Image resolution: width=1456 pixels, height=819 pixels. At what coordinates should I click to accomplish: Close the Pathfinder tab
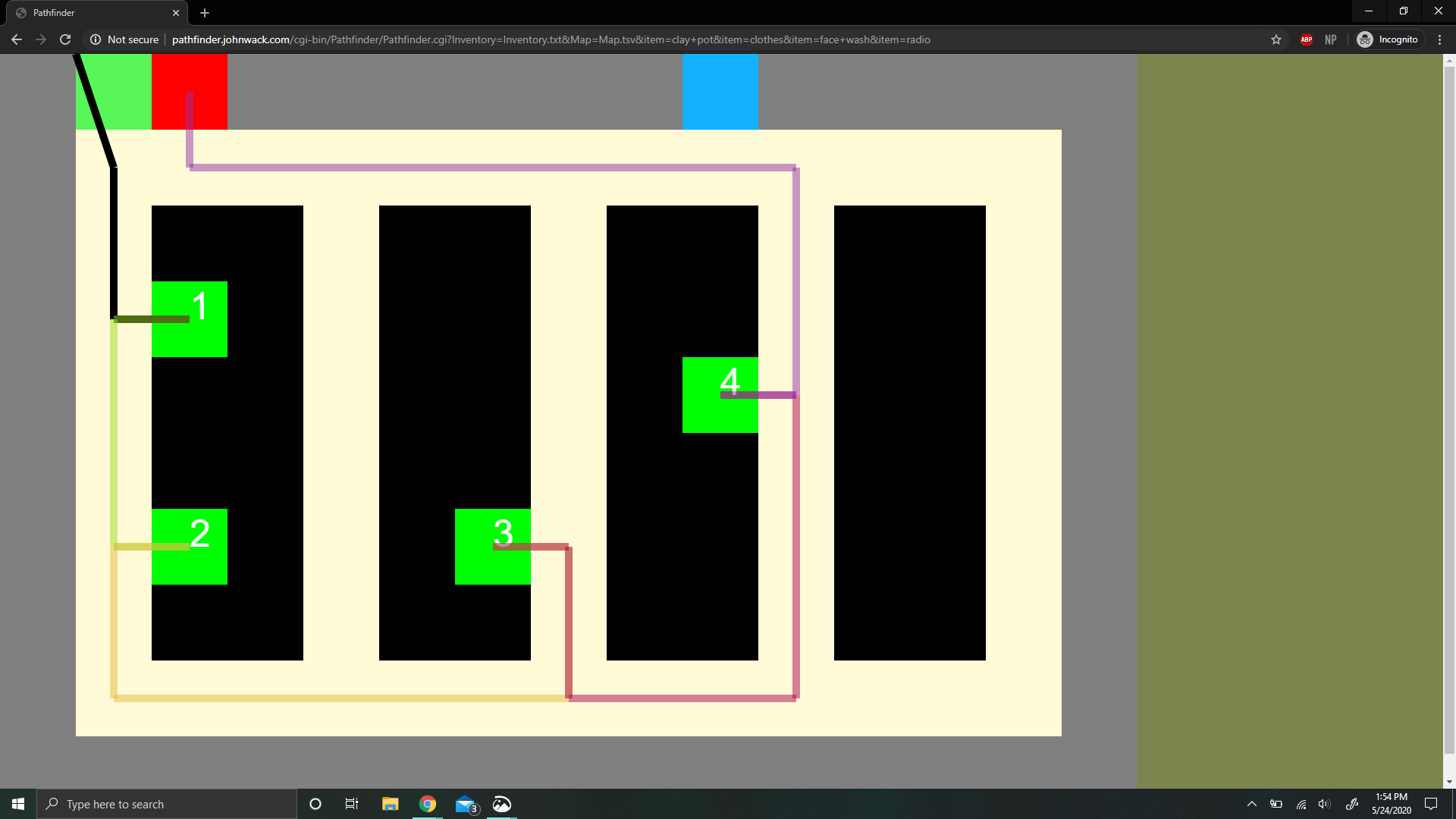[176, 13]
